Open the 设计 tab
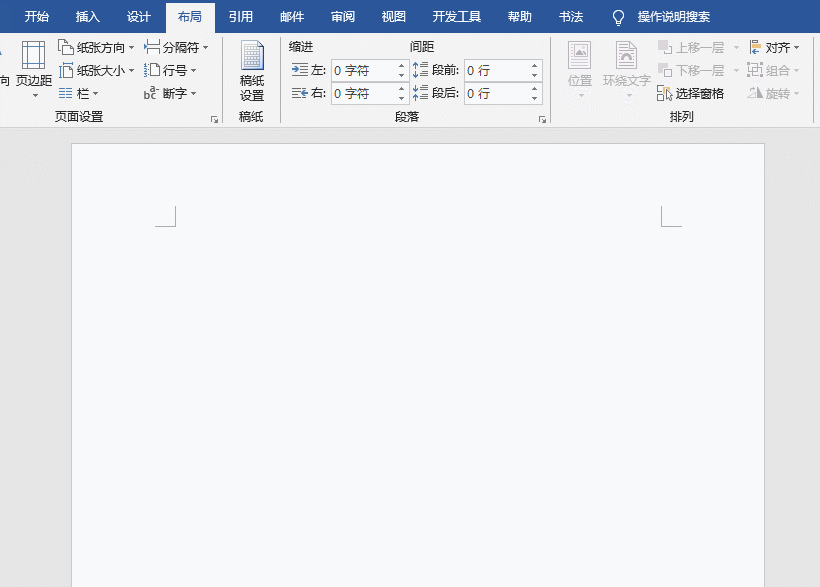 point(139,17)
